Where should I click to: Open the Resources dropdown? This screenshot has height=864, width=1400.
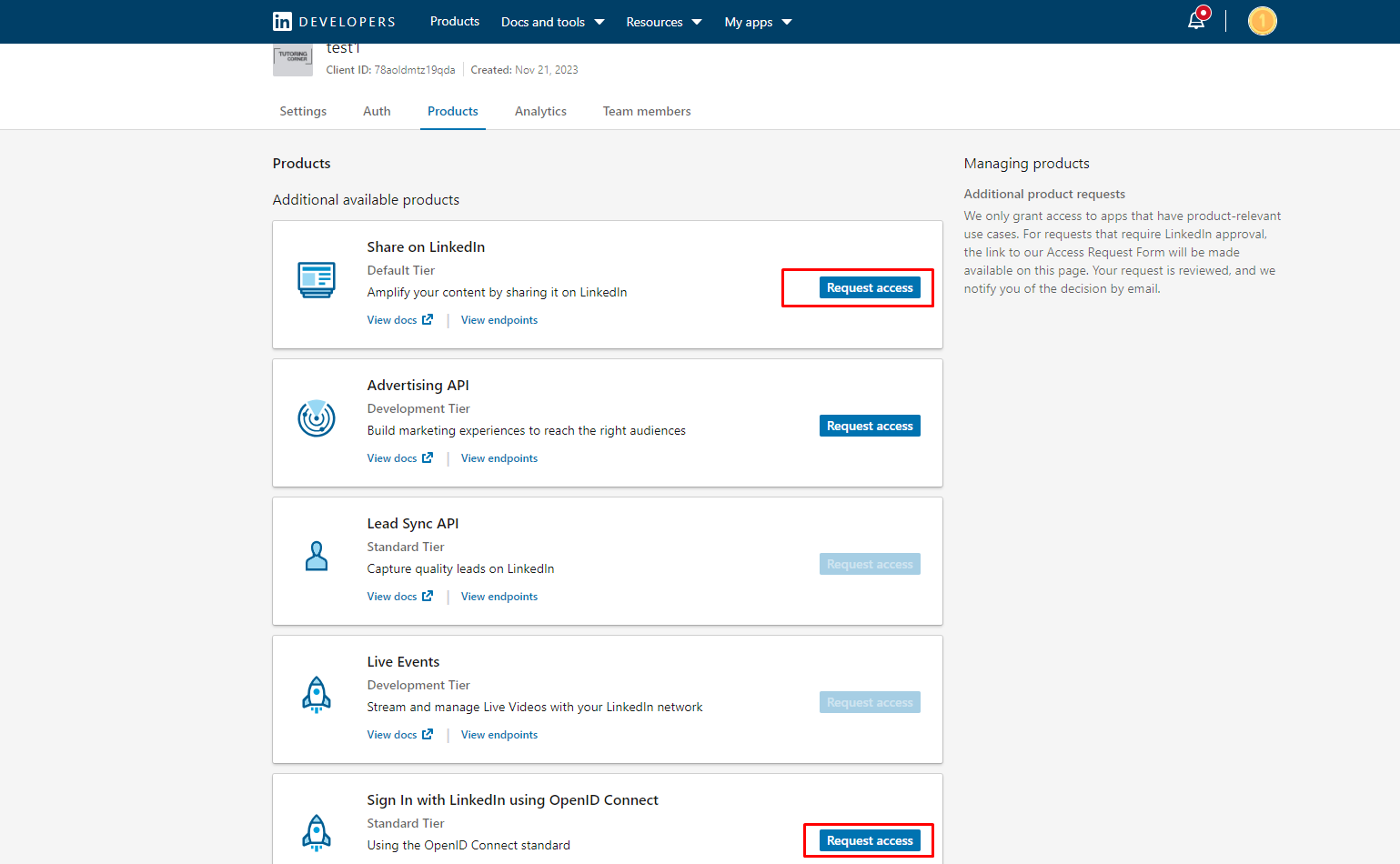pos(663,21)
